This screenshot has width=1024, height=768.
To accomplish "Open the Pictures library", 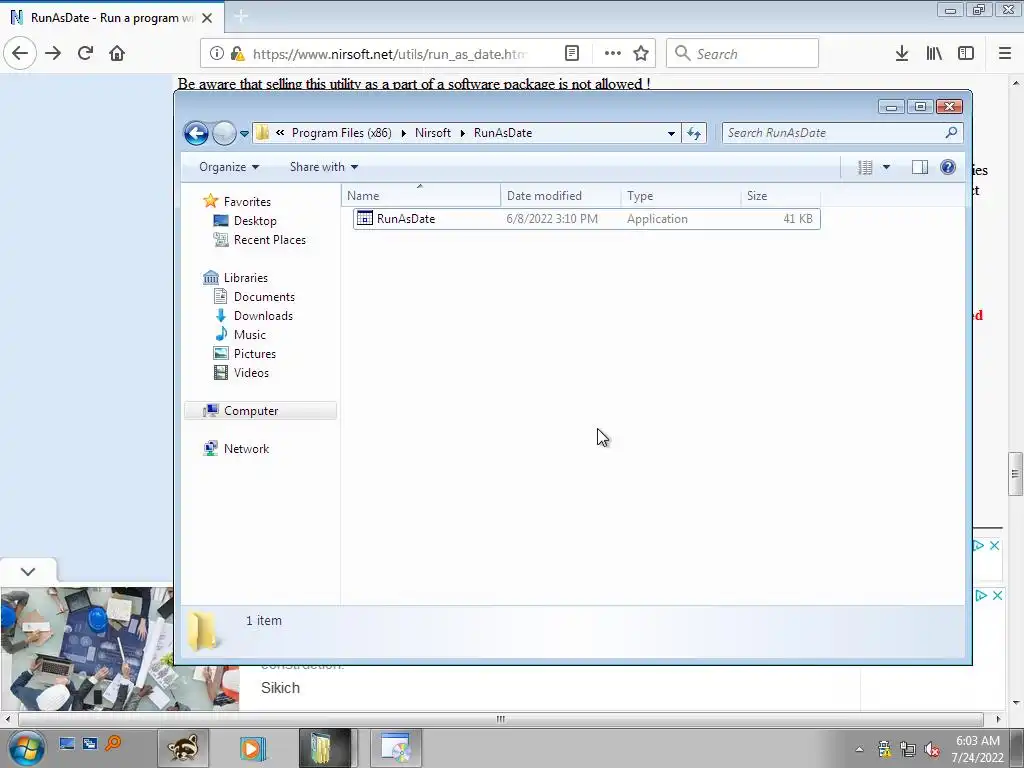I will [255, 353].
